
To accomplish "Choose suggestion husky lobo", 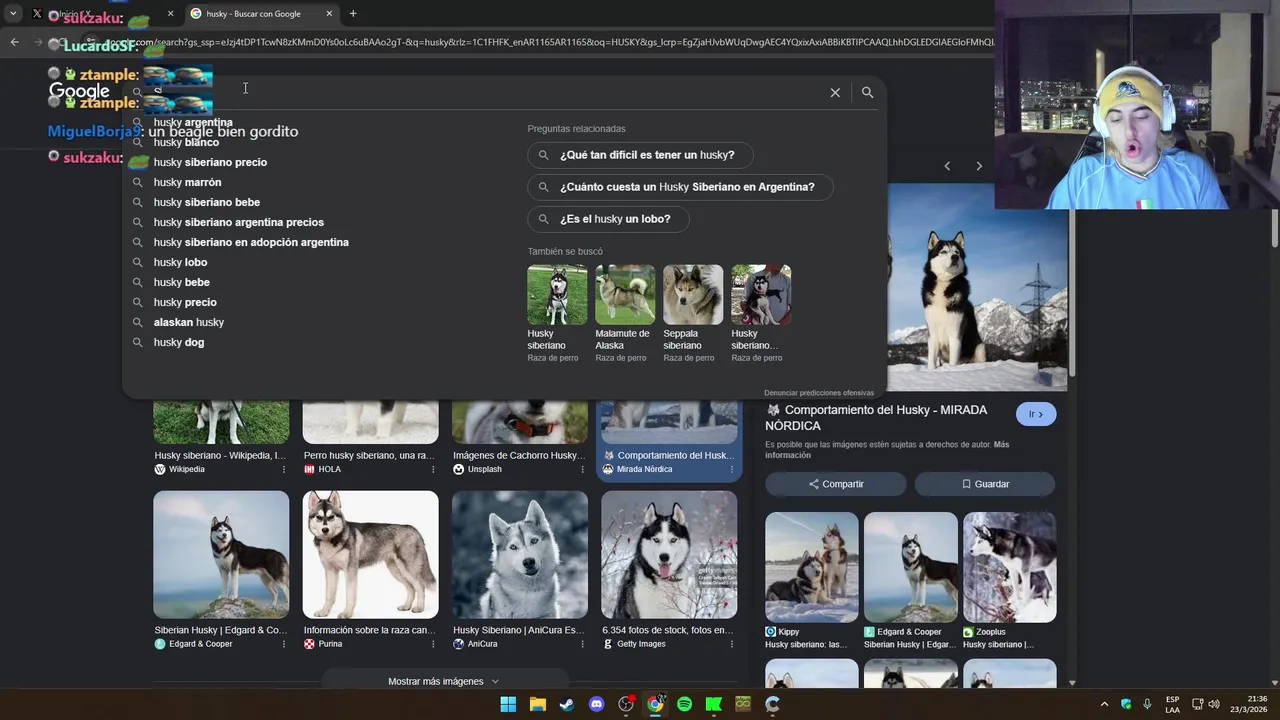I will (180, 262).
